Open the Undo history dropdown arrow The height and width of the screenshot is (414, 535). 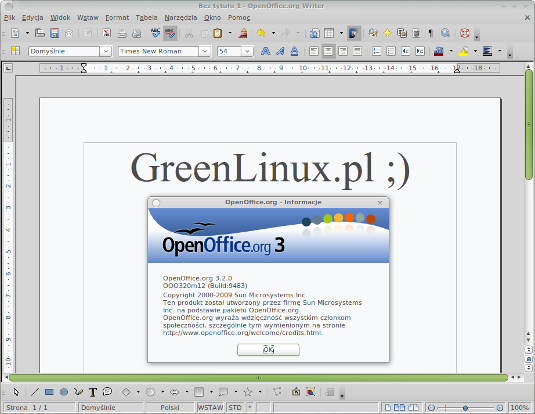pos(273,33)
